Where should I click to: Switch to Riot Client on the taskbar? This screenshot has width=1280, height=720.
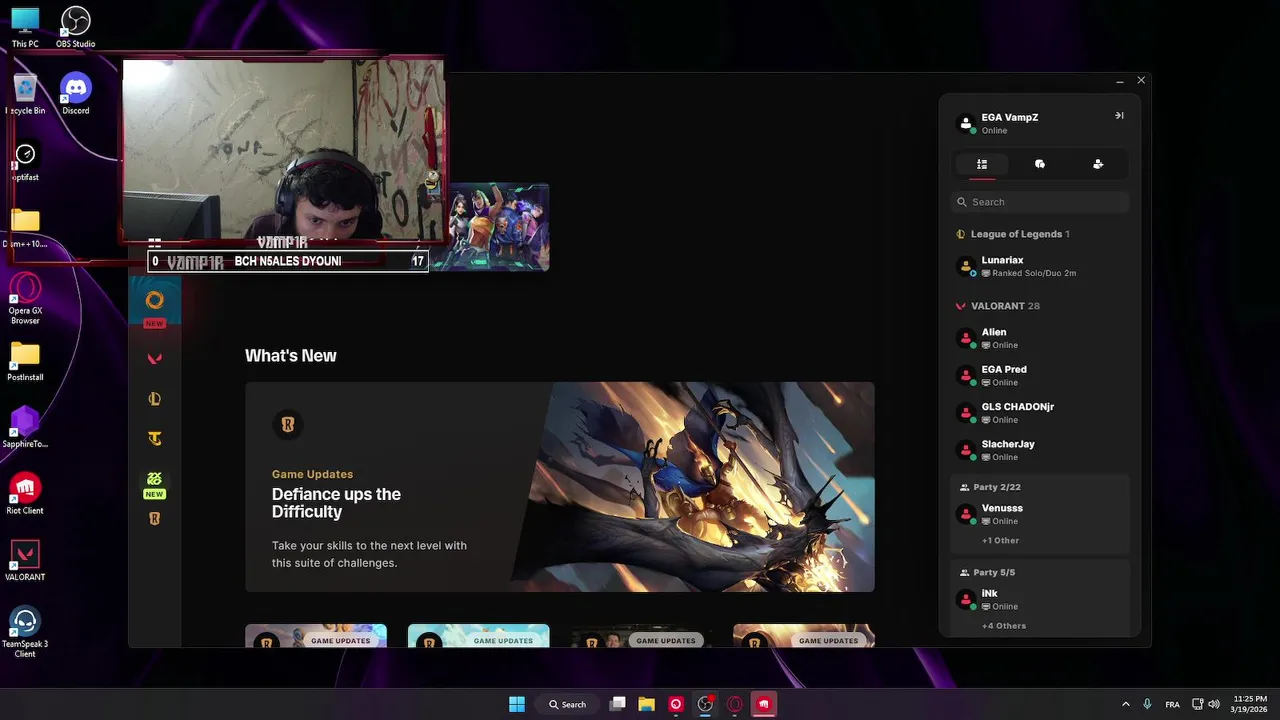764,704
